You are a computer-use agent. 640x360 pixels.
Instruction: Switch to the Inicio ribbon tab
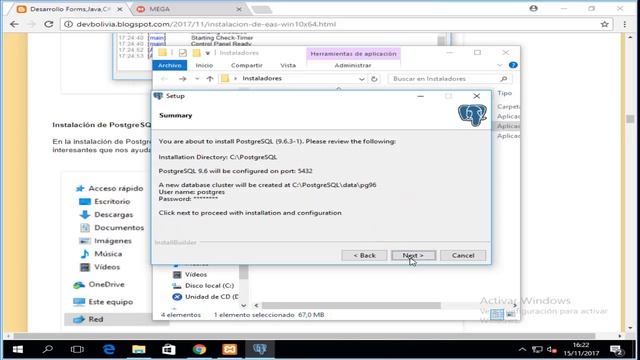[204, 65]
